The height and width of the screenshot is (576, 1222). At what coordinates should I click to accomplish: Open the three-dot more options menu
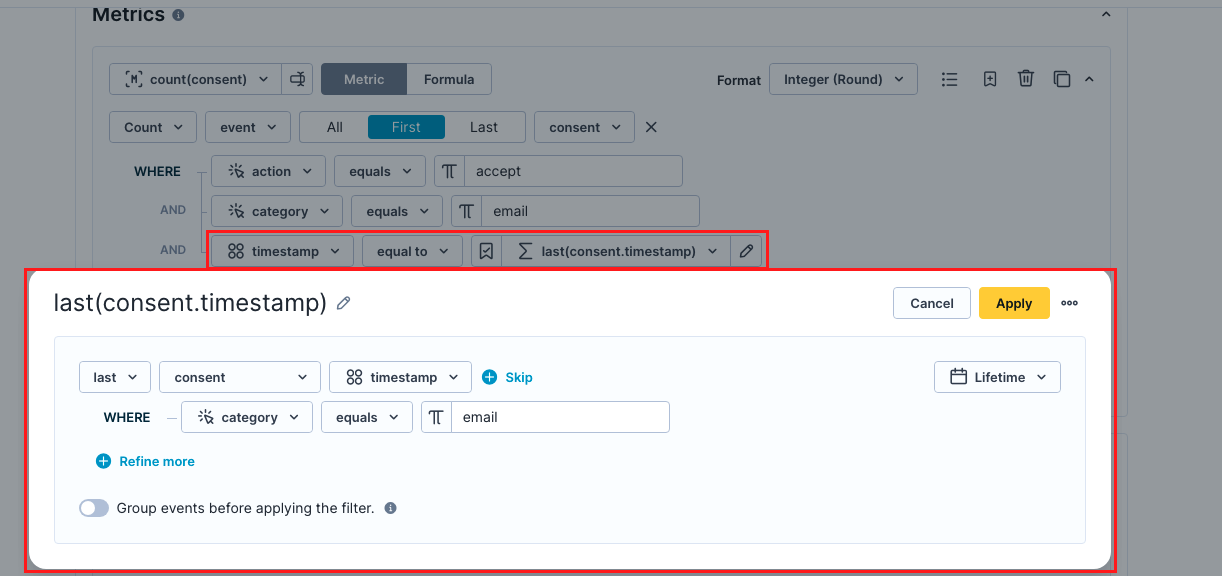pos(1070,303)
